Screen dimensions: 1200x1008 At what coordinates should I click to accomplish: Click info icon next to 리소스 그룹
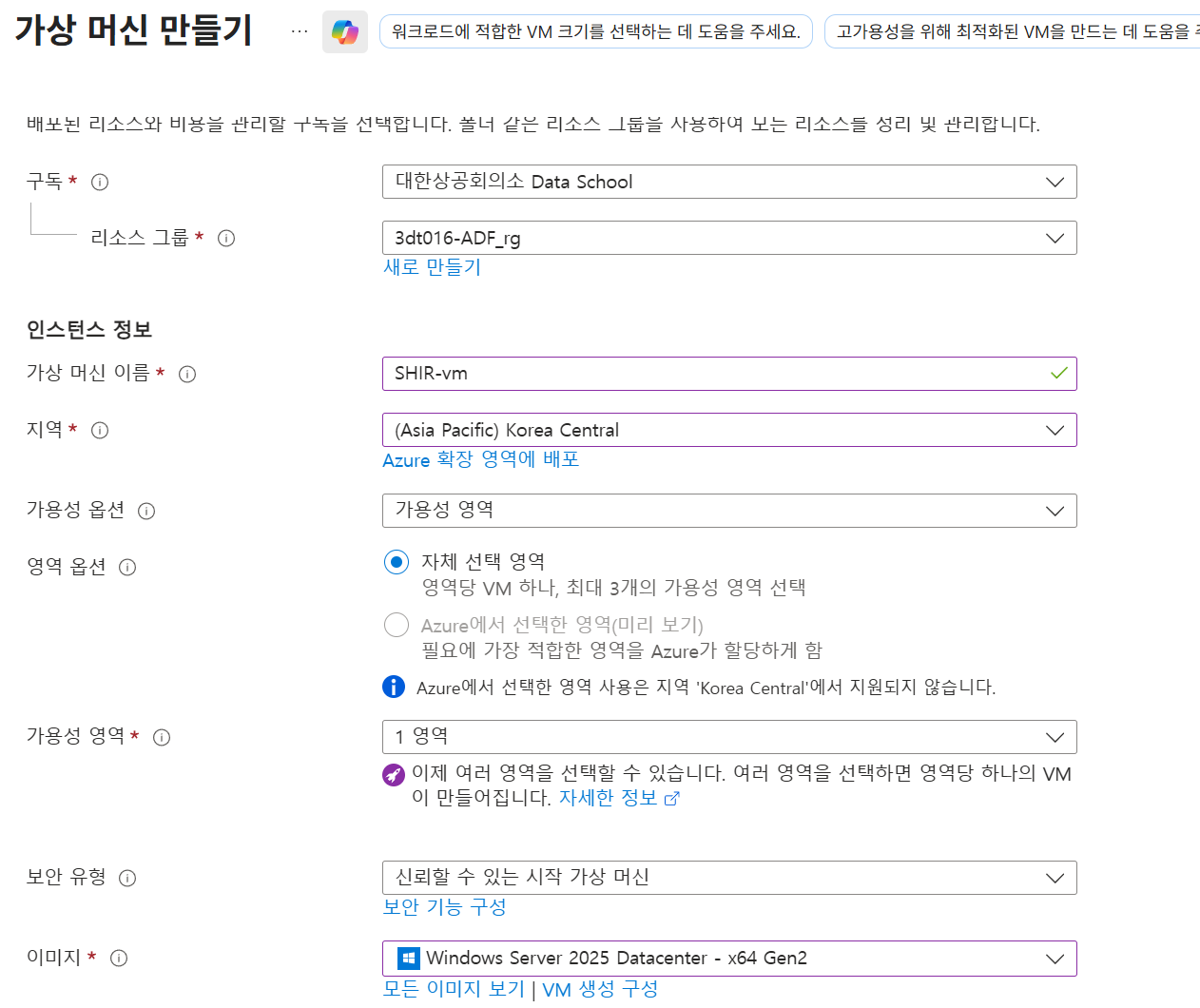point(226,238)
